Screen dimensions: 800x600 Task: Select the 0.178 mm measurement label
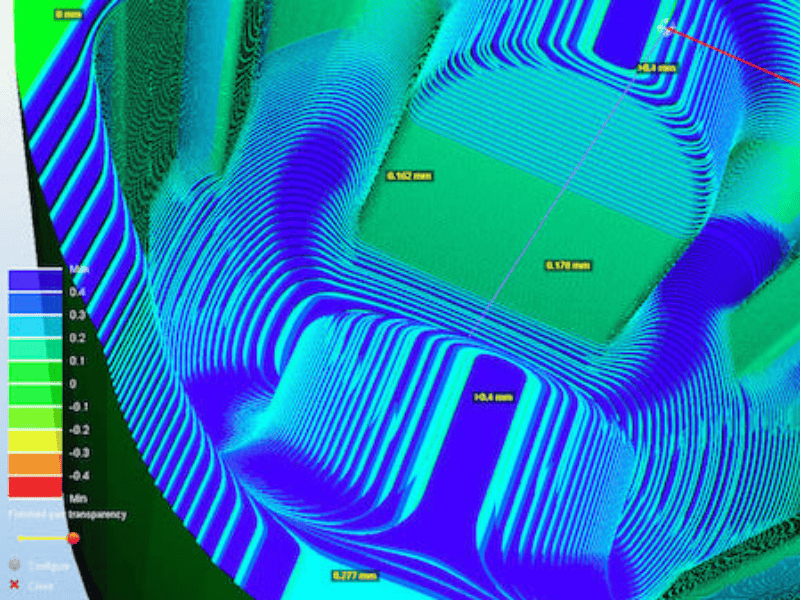coord(568,265)
